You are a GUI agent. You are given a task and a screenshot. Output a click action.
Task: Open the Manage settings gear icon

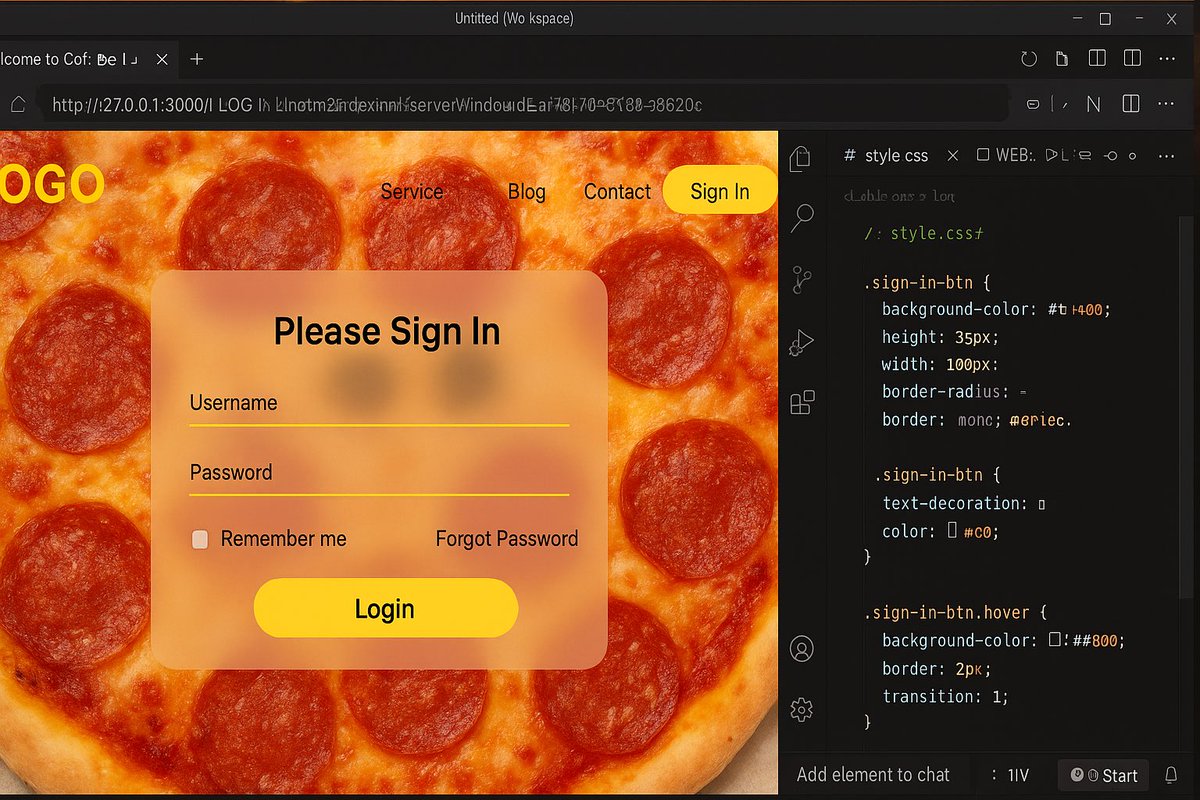(801, 710)
